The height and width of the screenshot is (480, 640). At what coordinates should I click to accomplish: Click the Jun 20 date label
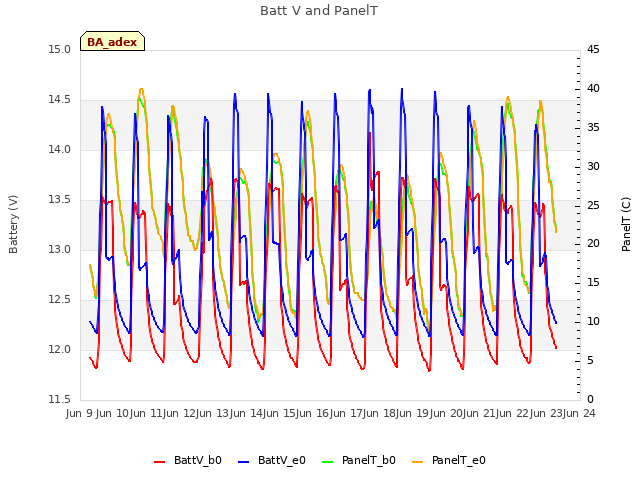click(x=446, y=414)
